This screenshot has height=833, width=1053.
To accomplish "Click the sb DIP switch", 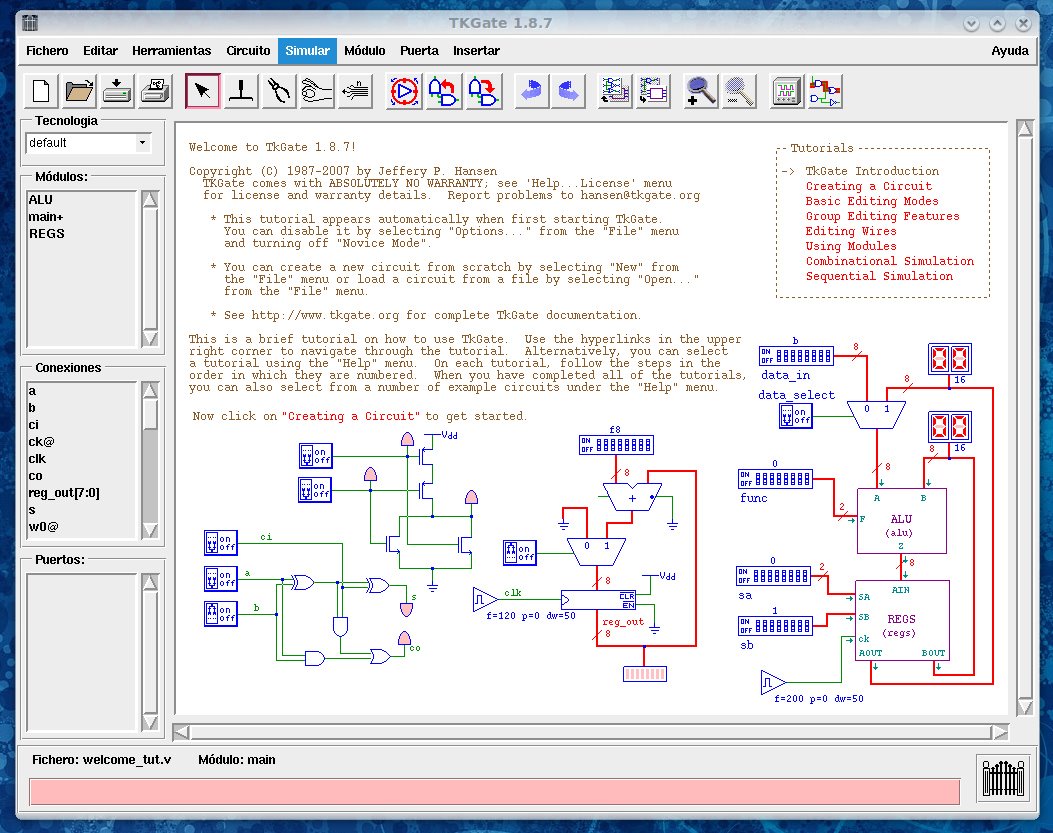I will coord(775,625).
